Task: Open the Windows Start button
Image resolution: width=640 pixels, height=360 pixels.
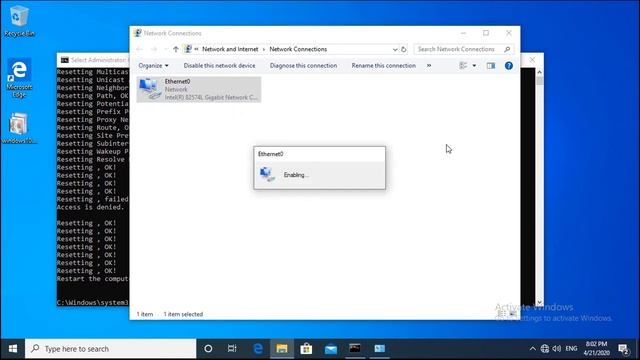Action: click(13, 349)
